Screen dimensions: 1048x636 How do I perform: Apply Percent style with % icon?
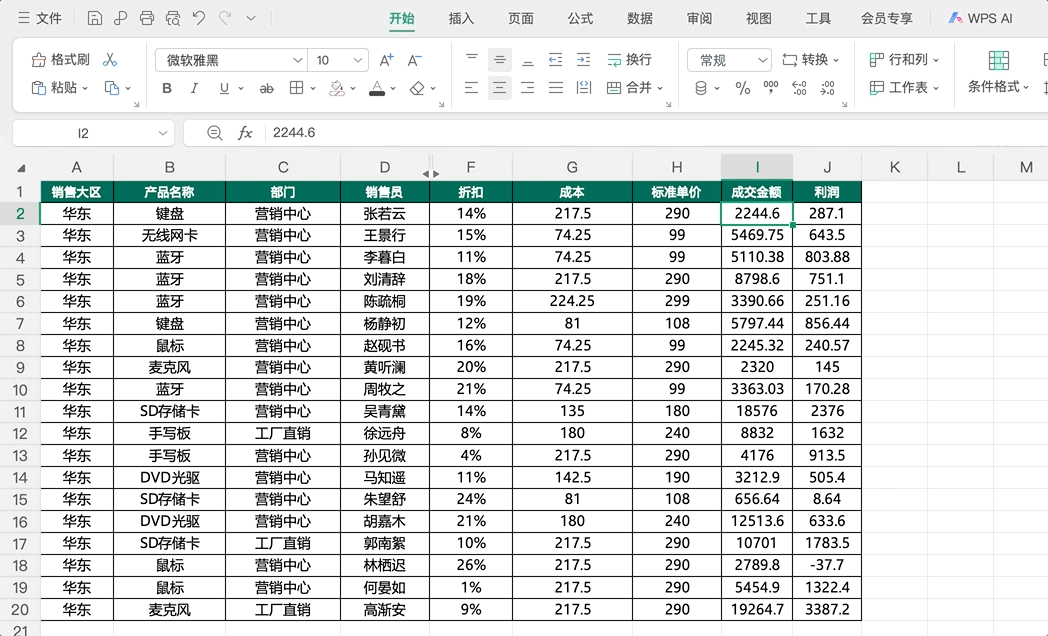click(x=743, y=88)
